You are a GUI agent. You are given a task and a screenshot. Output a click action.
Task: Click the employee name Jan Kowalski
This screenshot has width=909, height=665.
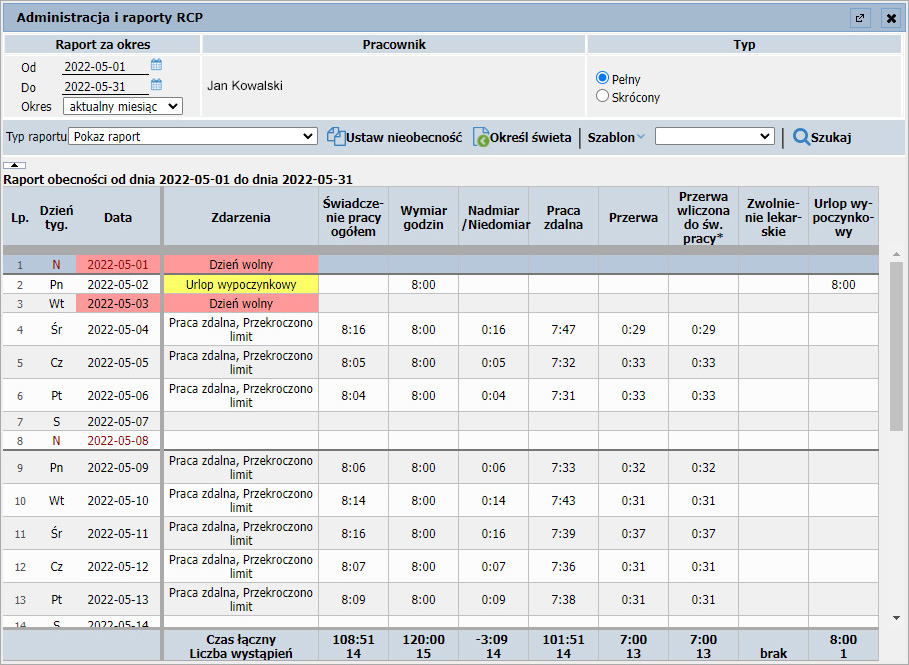pos(245,86)
